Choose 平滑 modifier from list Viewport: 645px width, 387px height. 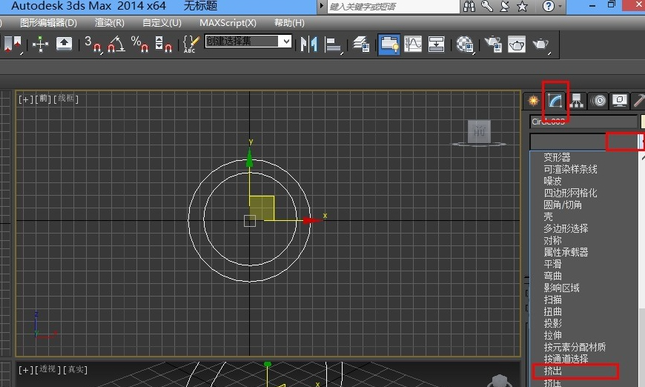552,264
